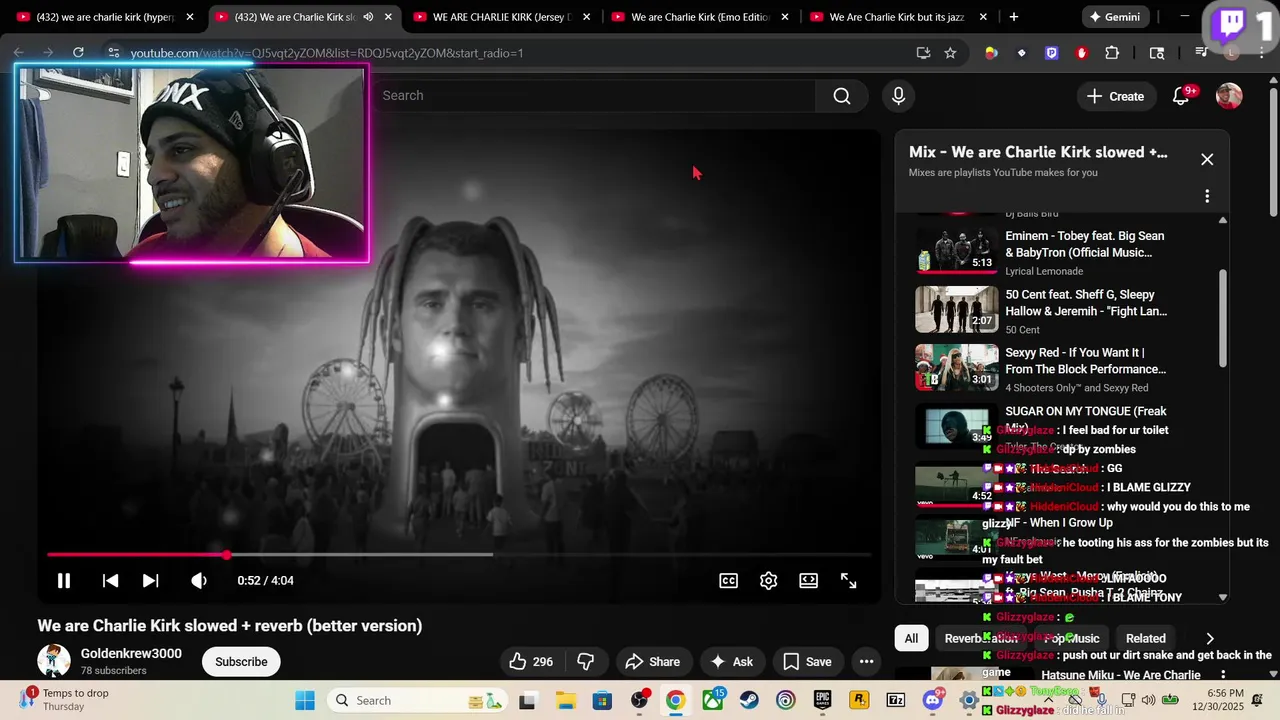Open the video in full screen
The width and height of the screenshot is (1280, 720).
tap(848, 580)
